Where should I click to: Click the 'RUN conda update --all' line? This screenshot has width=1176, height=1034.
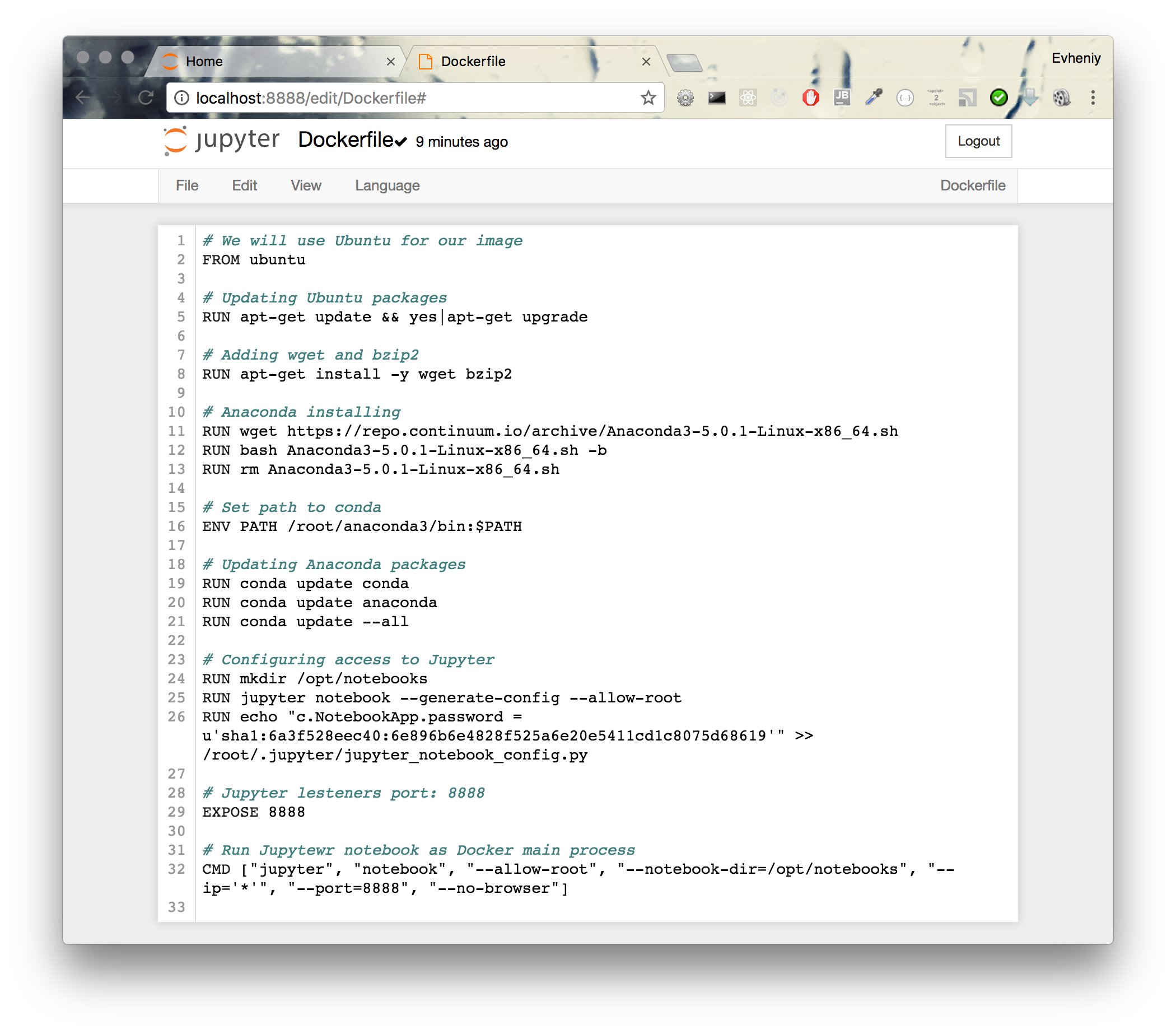point(306,621)
